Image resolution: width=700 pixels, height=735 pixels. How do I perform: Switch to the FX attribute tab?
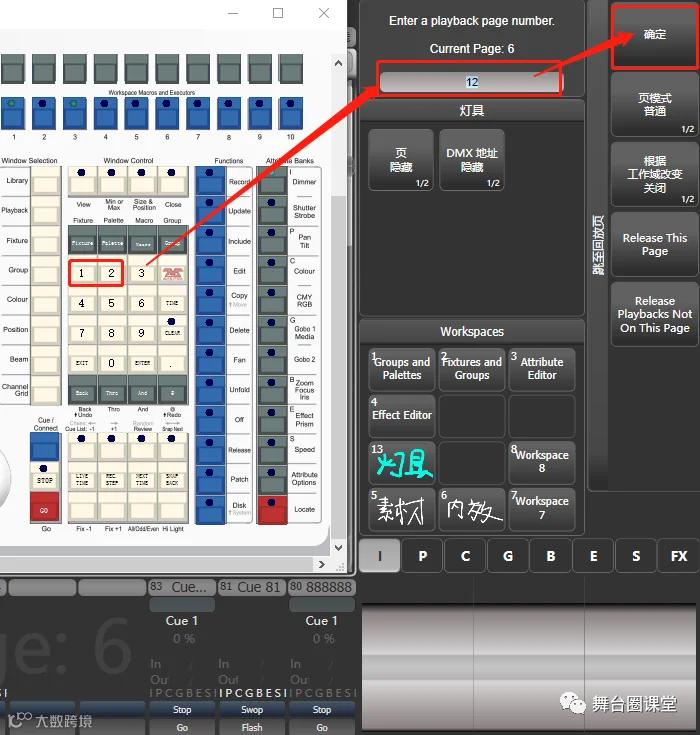(679, 556)
